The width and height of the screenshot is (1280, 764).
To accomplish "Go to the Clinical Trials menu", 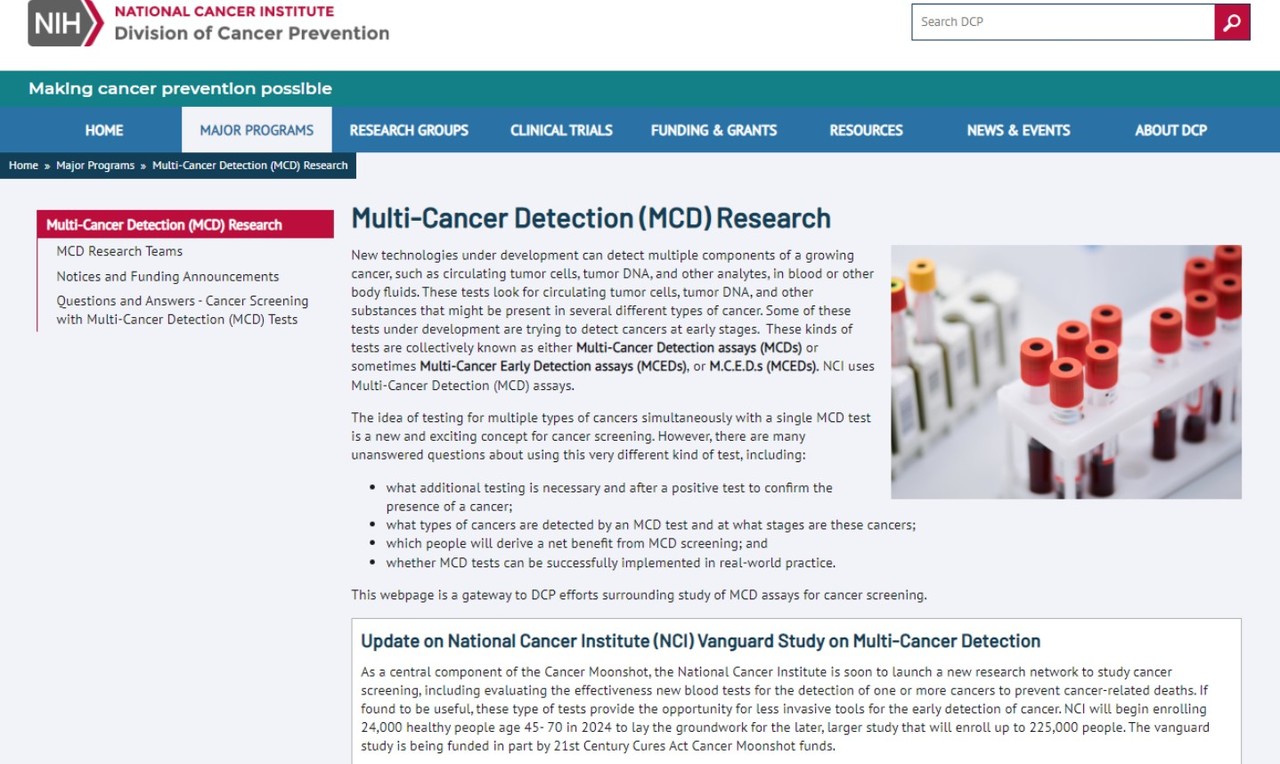I will (x=561, y=130).
